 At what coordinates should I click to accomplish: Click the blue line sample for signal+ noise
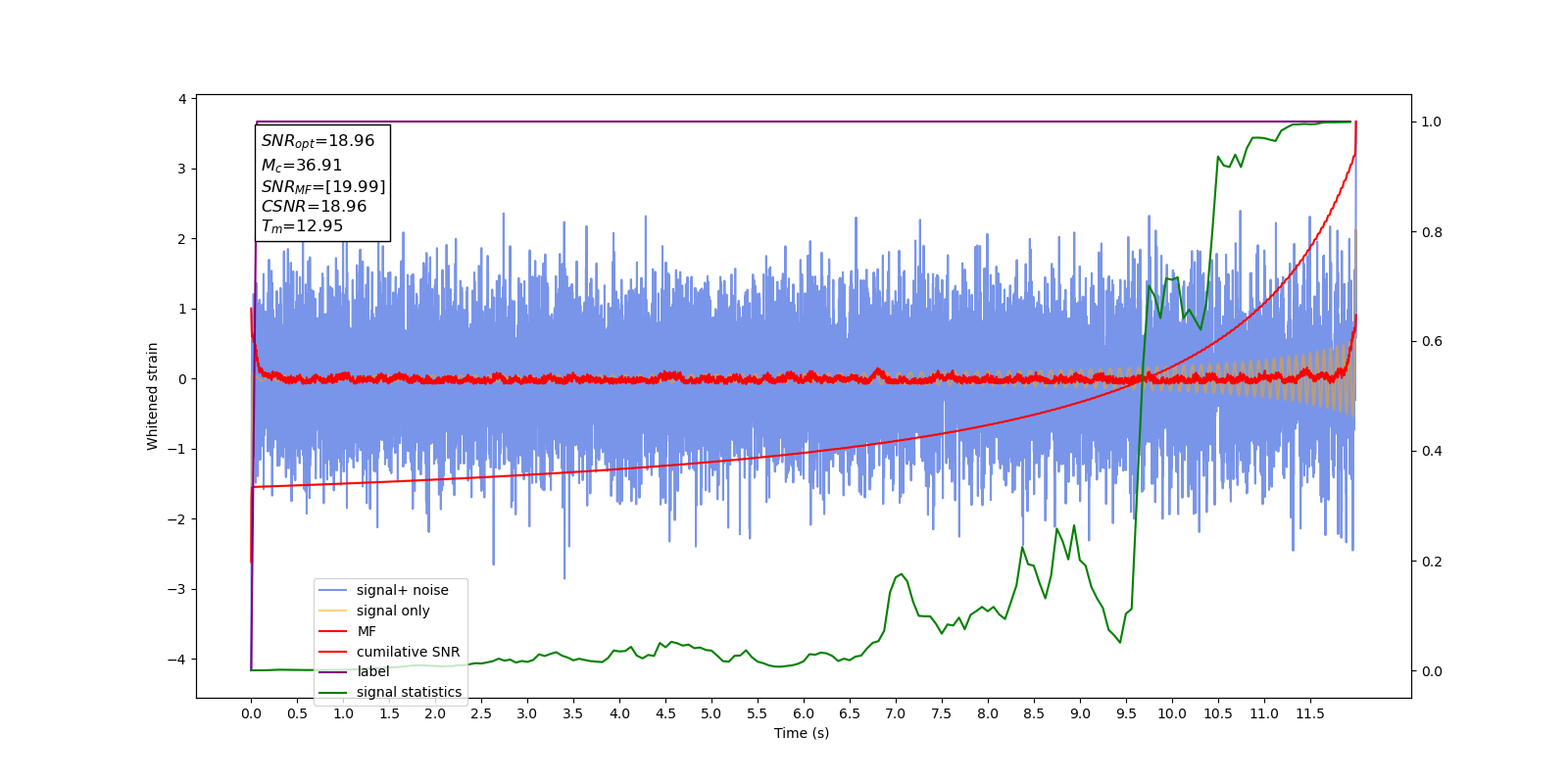[333, 590]
